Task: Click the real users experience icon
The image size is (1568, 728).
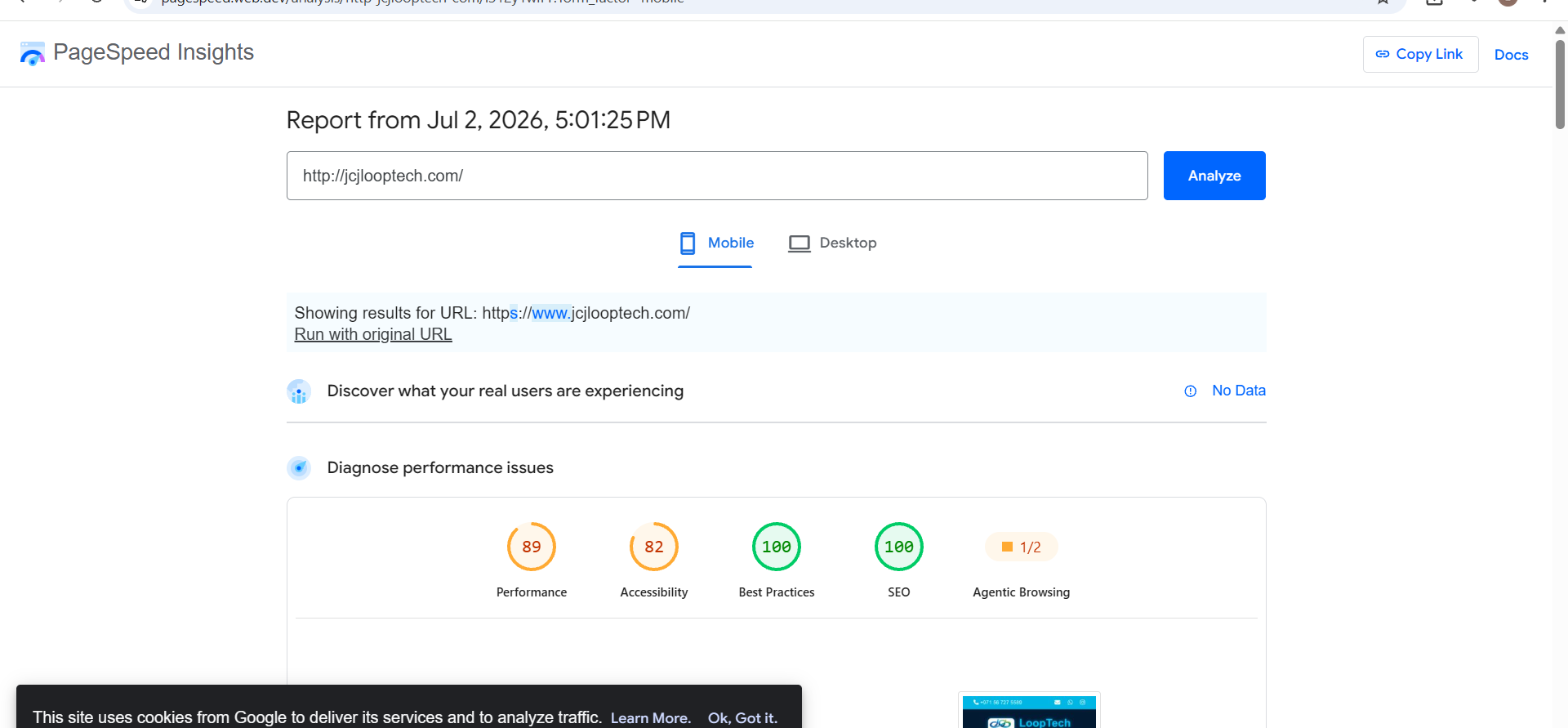Action: pyautogui.click(x=299, y=391)
